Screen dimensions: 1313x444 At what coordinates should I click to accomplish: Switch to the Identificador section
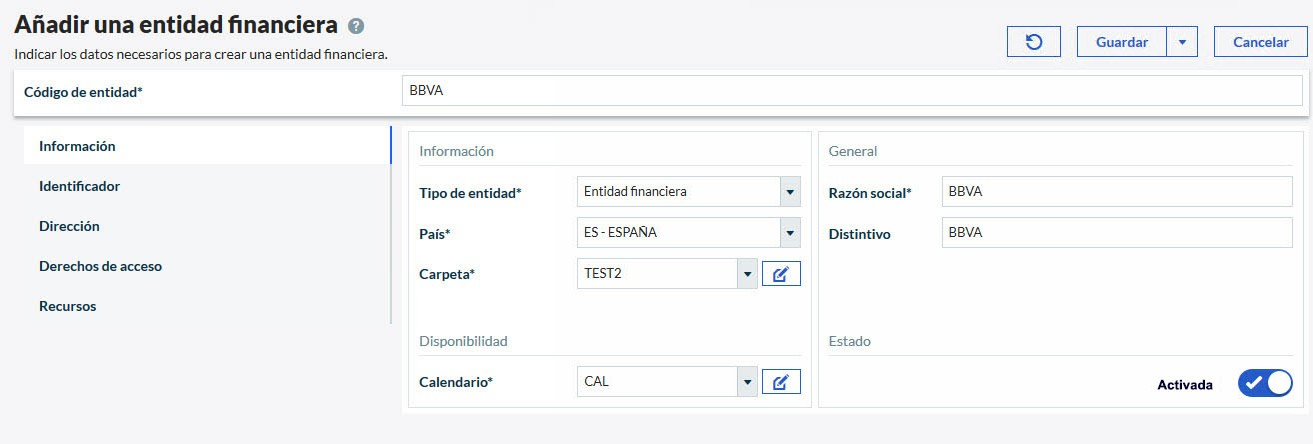click(x=79, y=186)
